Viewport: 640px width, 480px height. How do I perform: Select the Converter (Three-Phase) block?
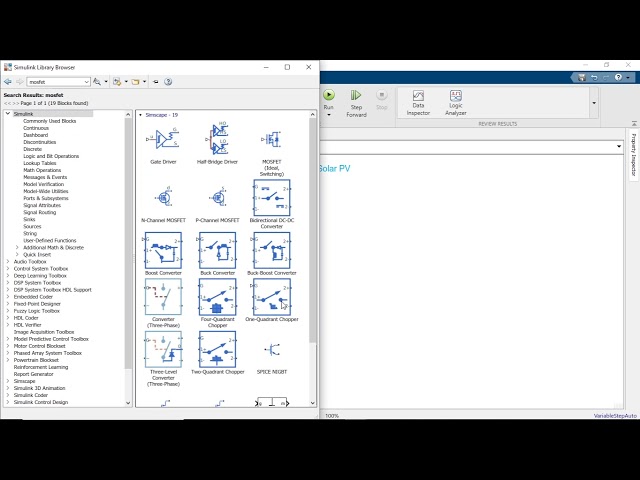click(x=163, y=297)
